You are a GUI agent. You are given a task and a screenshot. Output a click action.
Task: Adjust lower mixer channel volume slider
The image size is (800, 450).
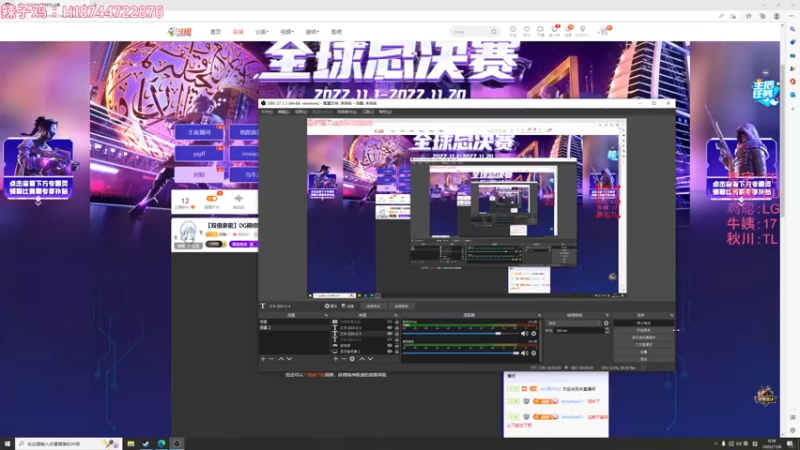459,353
